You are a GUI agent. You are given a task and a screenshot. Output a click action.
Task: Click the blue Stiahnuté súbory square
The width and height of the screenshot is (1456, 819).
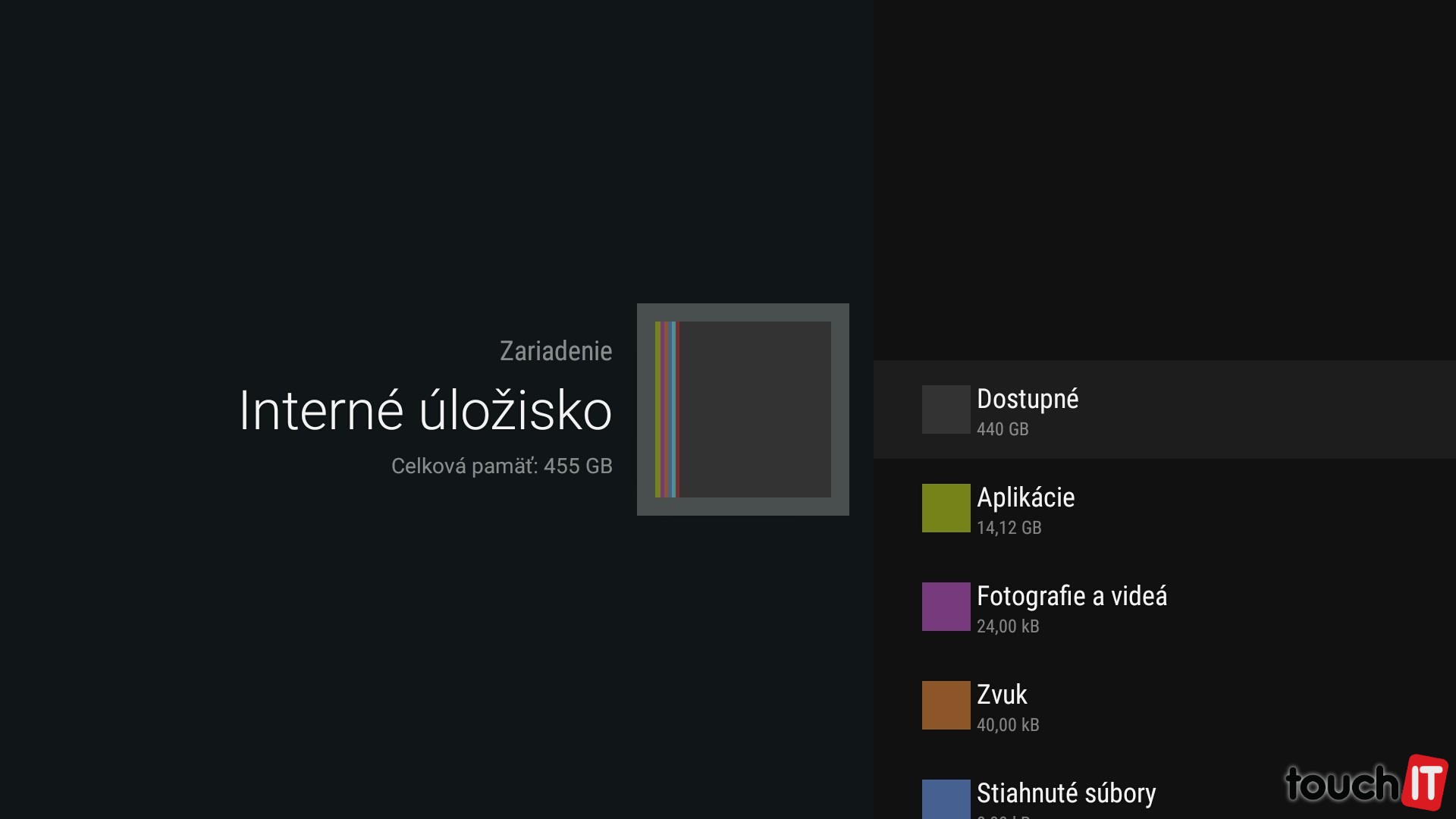(x=946, y=799)
